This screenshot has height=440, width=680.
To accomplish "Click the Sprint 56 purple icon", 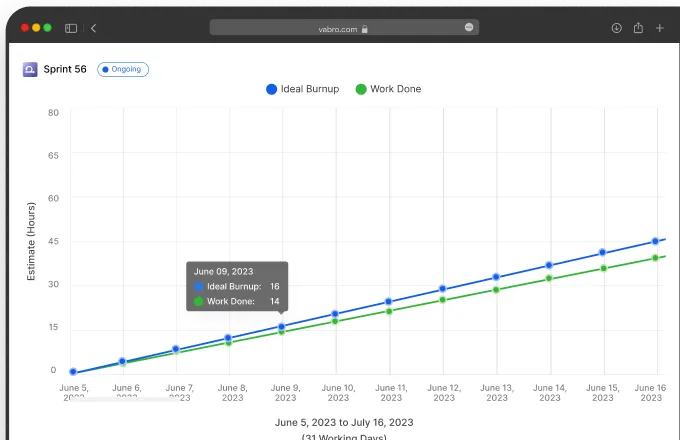I will pos(30,70).
